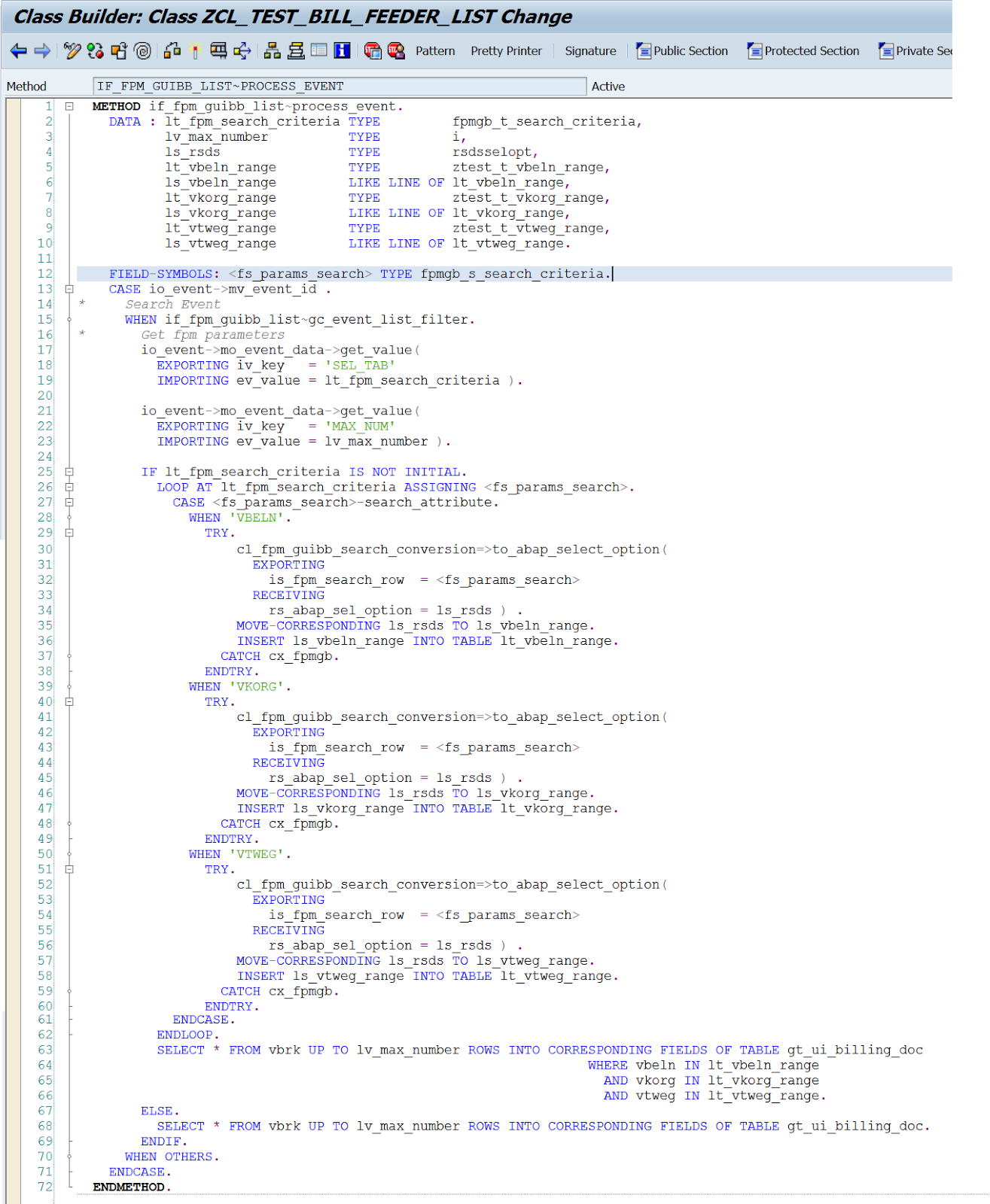990x1204 pixels.
Task: Go to the Public Section
Action: click(x=682, y=51)
